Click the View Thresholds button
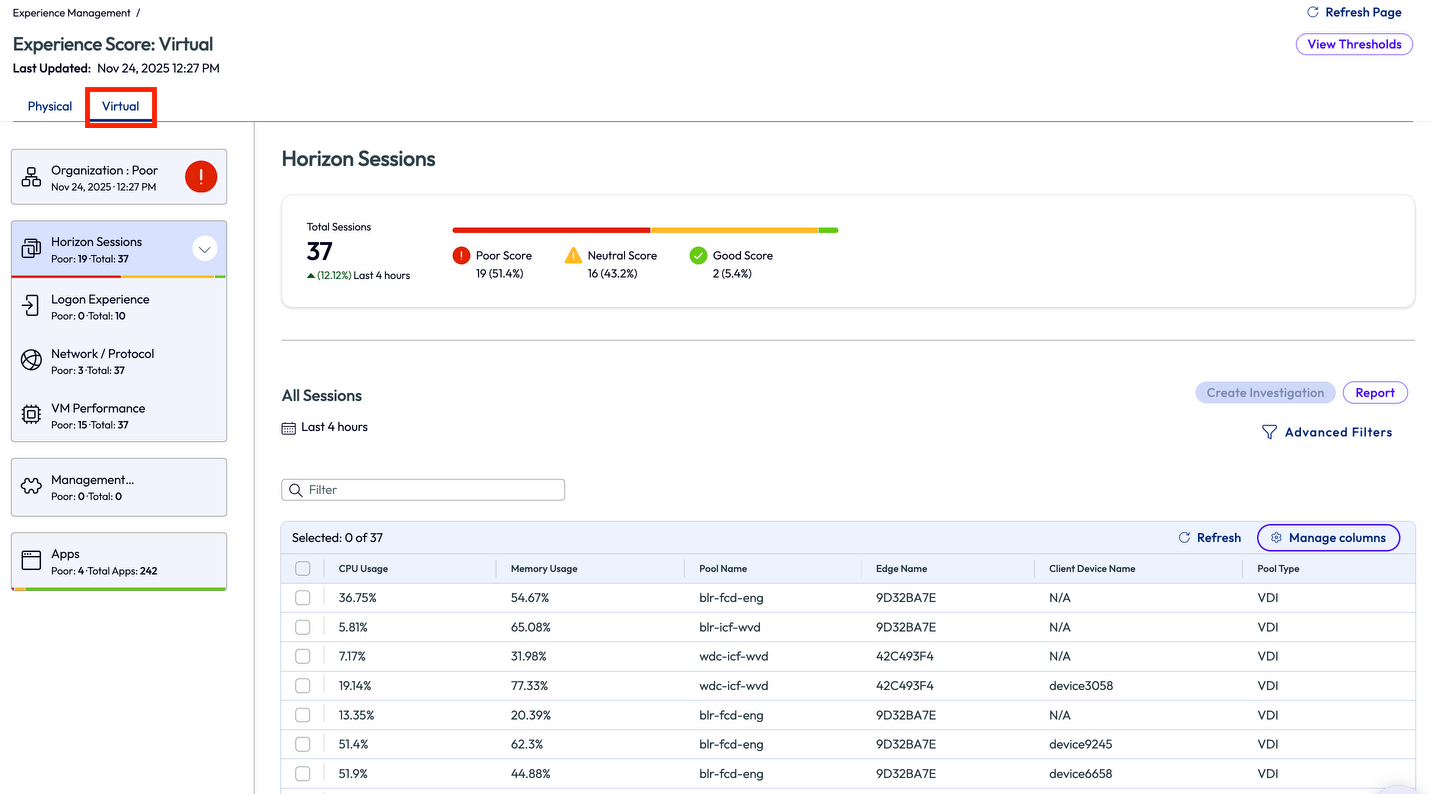The image size is (1431, 794). [1354, 44]
